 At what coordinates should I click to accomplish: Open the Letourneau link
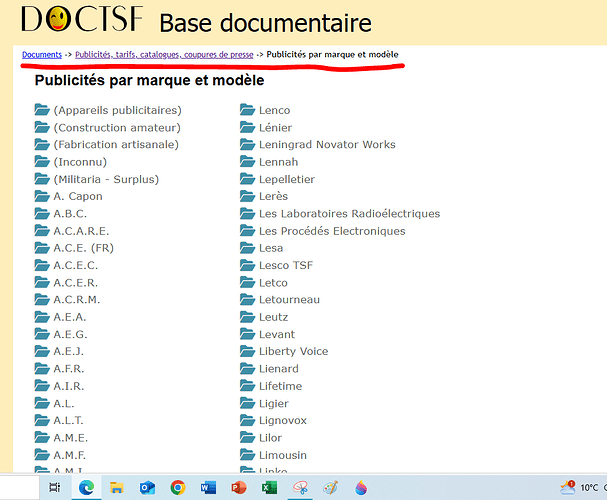point(290,300)
